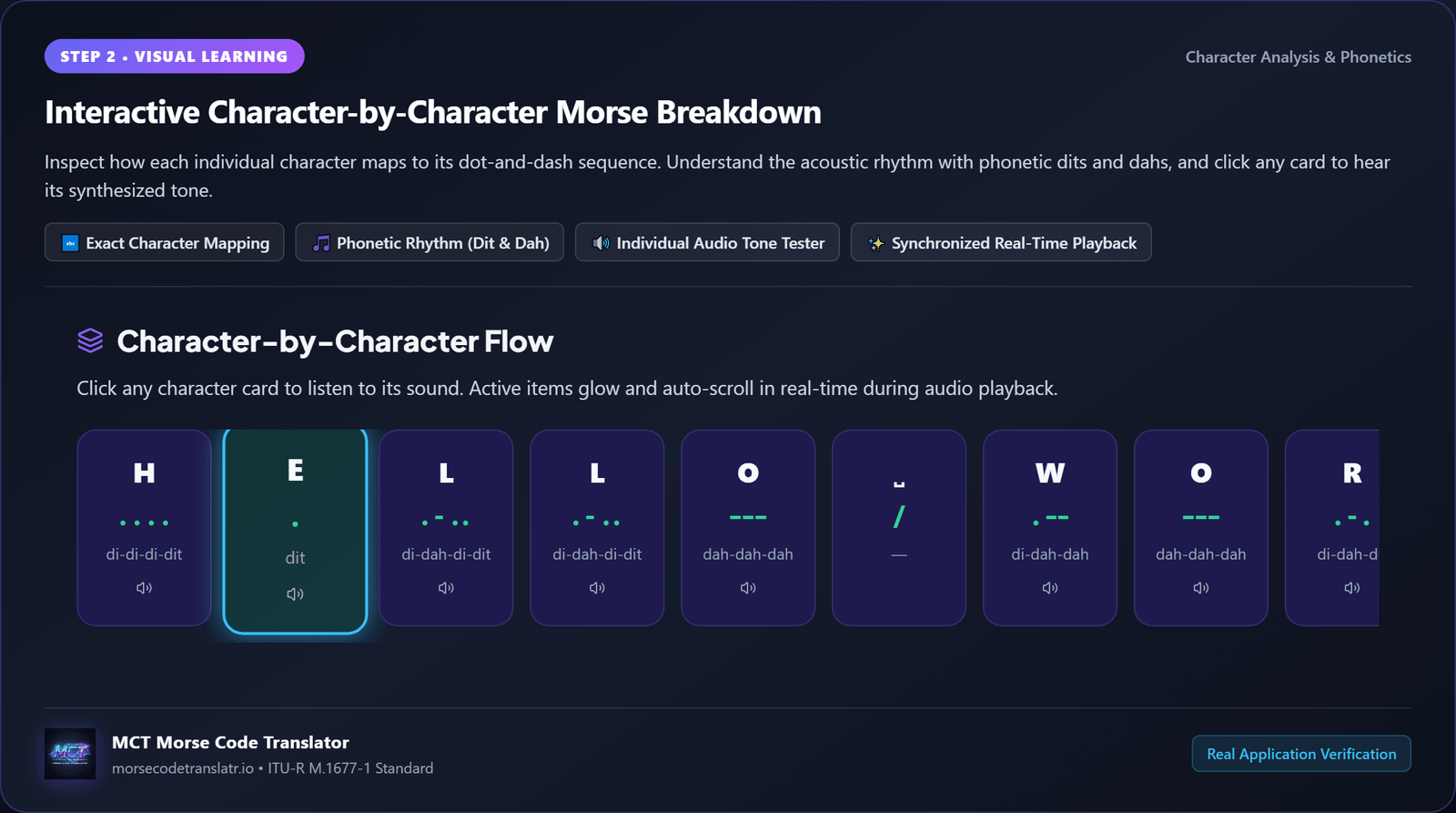This screenshot has height=813, width=1456.
Task: Click speaker icon on the R card
Action: tap(1352, 588)
